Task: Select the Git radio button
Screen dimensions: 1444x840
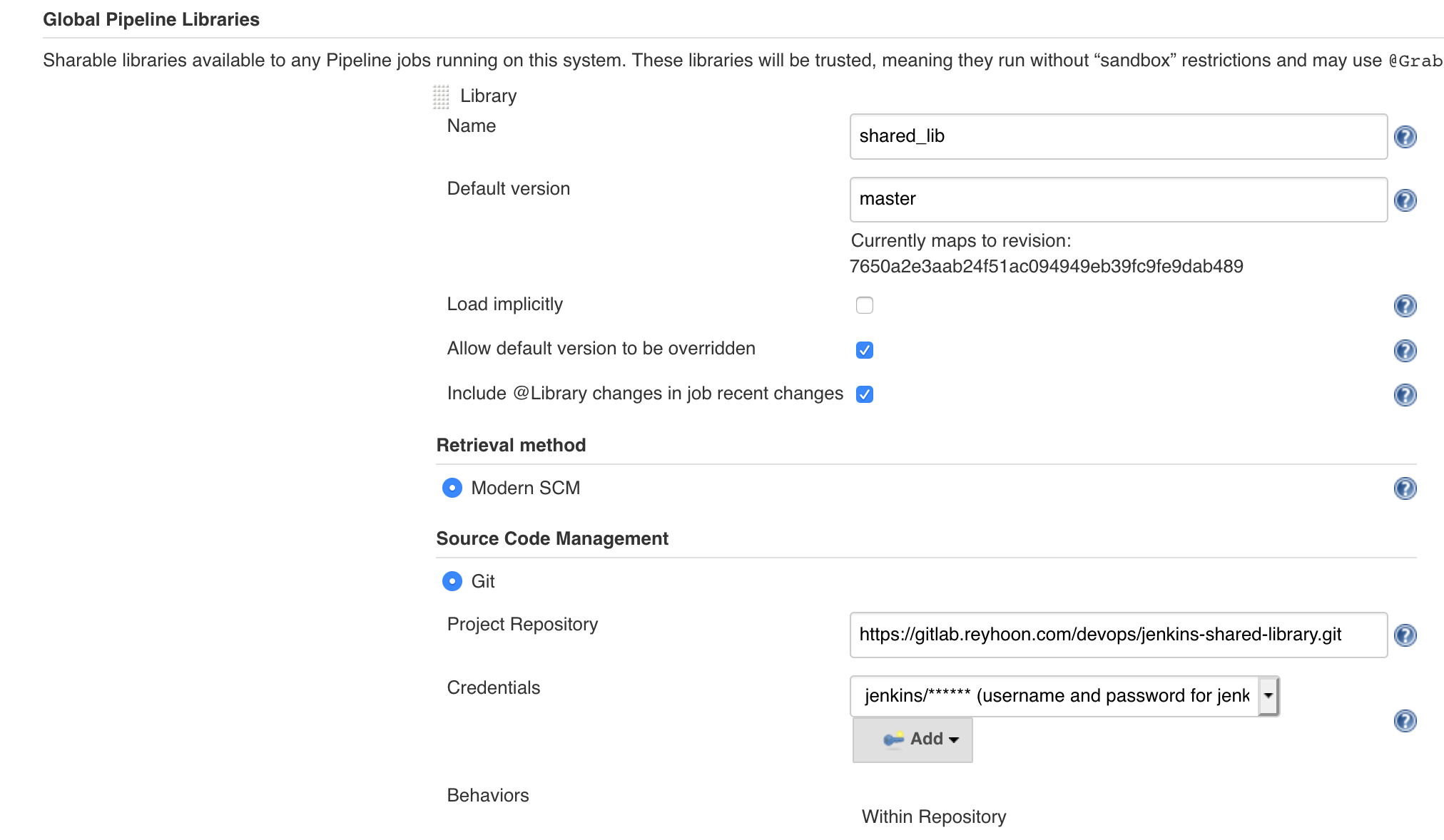Action: 452,581
